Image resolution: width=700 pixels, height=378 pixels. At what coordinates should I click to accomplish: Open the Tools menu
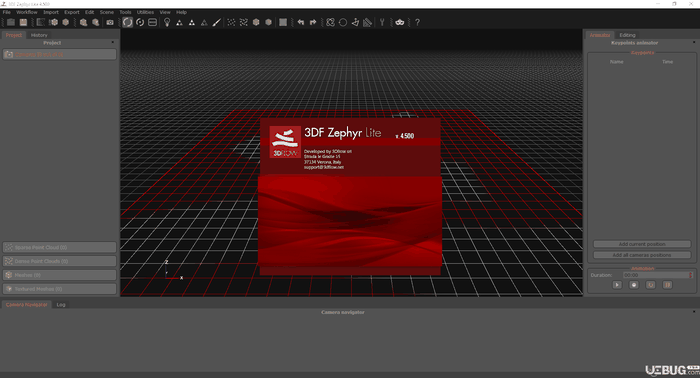pos(125,12)
